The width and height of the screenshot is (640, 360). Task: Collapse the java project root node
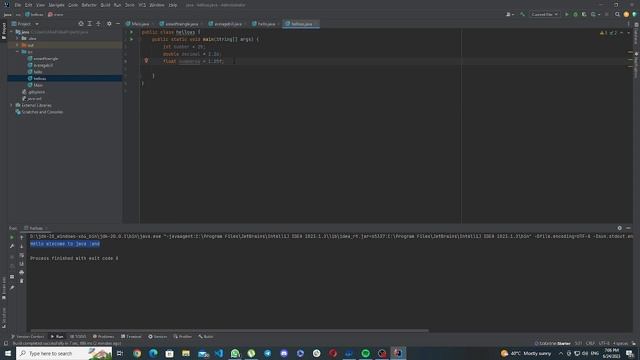click(11, 32)
